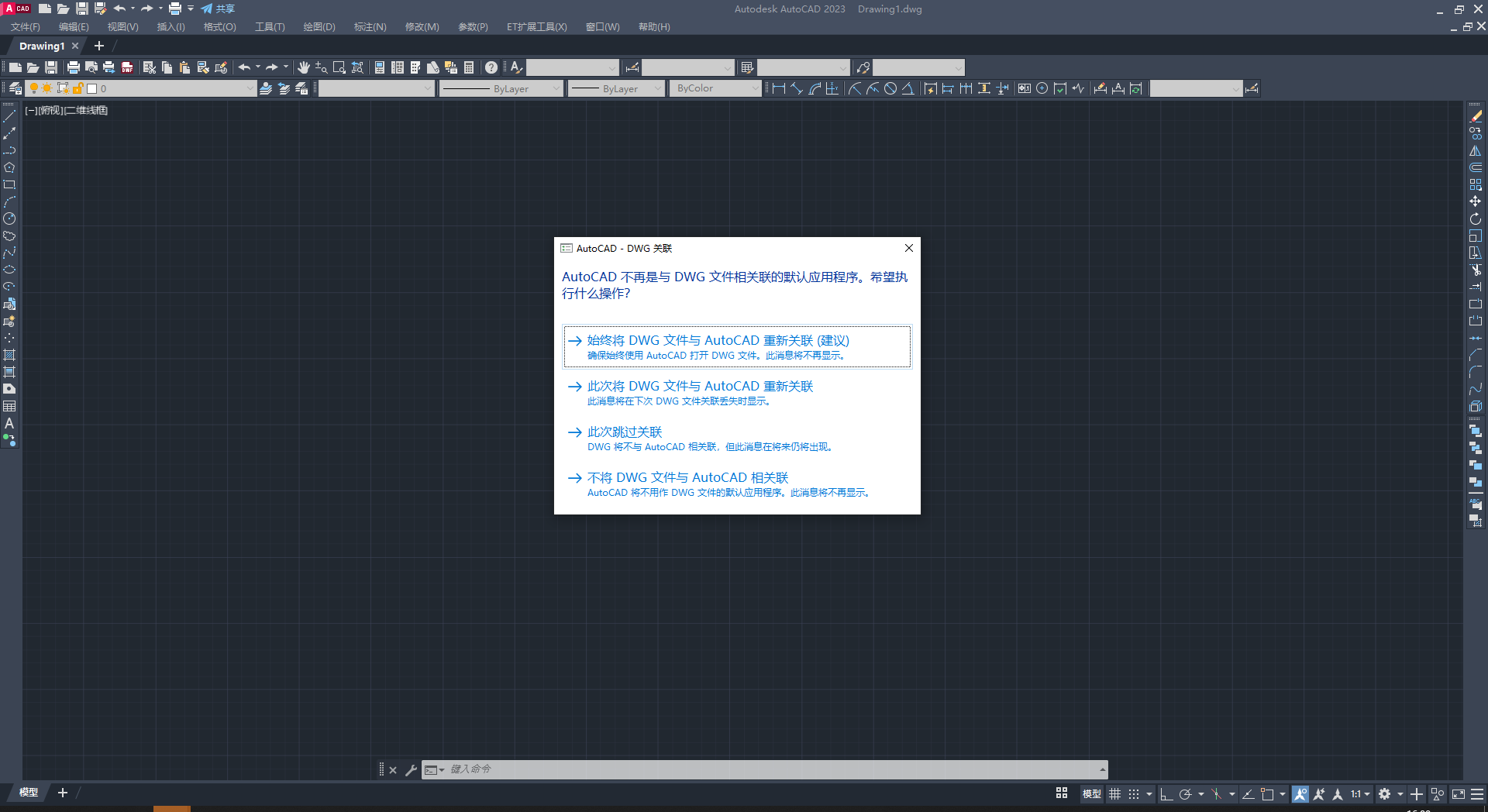Viewport: 1488px width, 812px height.
Task: Open the 绘图(D) menu
Action: [x=319, y=27]
